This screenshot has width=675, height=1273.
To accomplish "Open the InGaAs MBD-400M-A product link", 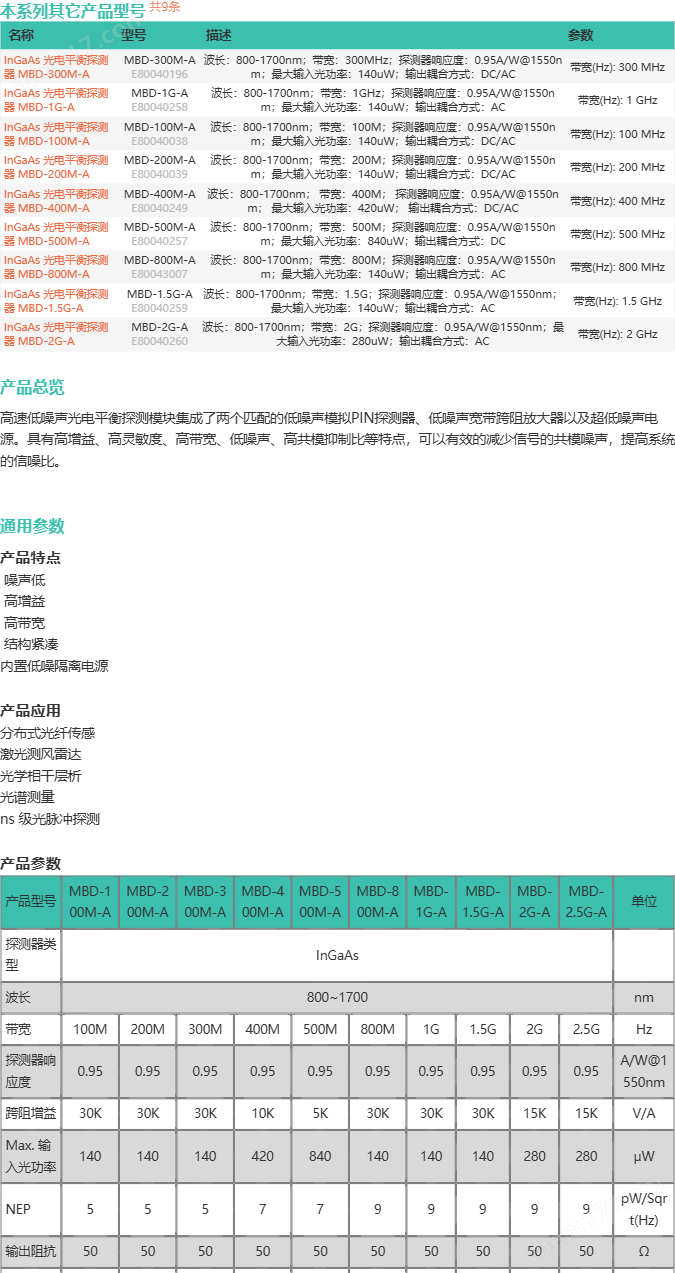I will click(x=56, y=201).
